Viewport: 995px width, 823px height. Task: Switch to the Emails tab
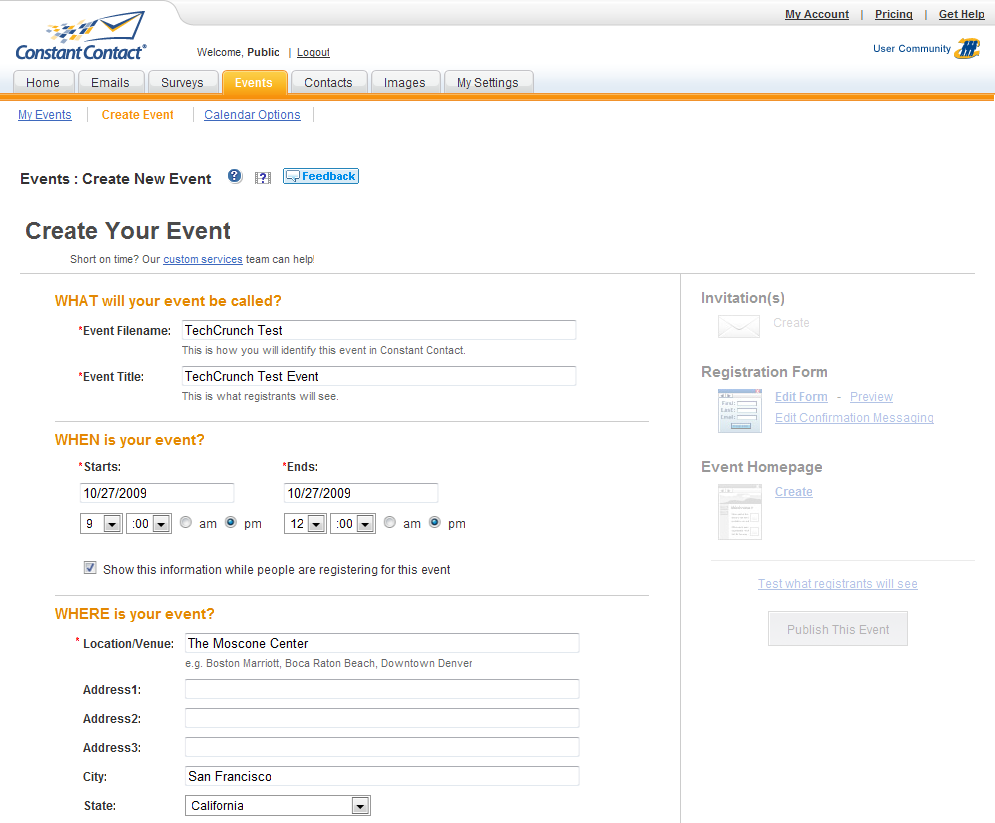[x=110, y=82]
